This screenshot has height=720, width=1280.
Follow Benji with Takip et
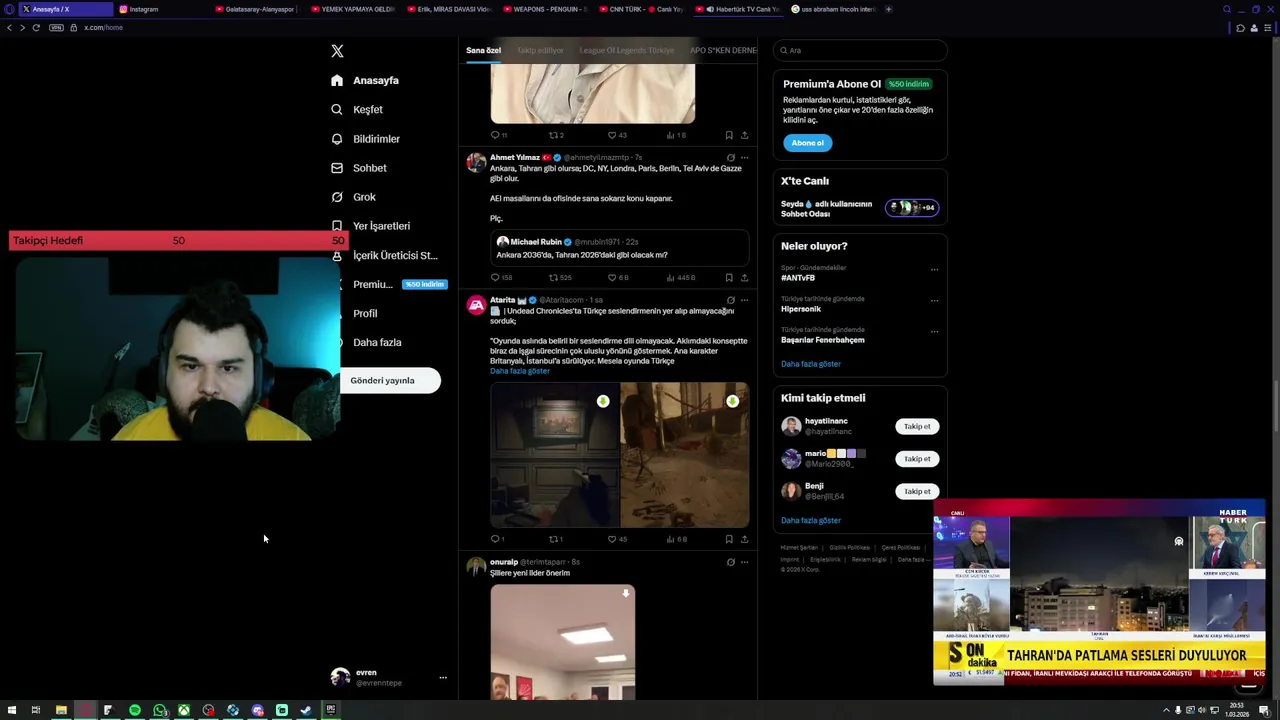click(917, 491)
